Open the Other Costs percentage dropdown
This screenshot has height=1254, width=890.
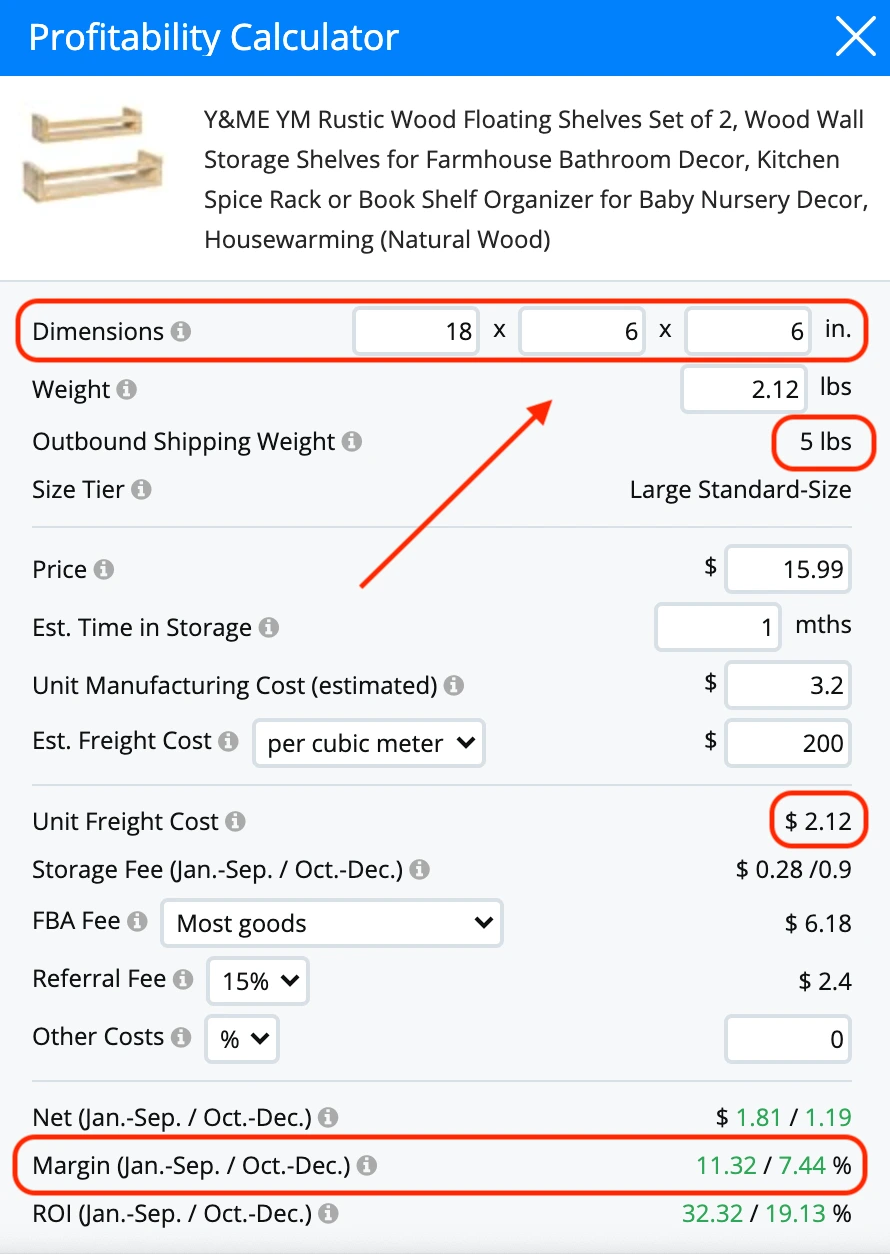click(x=241, y=1039)
